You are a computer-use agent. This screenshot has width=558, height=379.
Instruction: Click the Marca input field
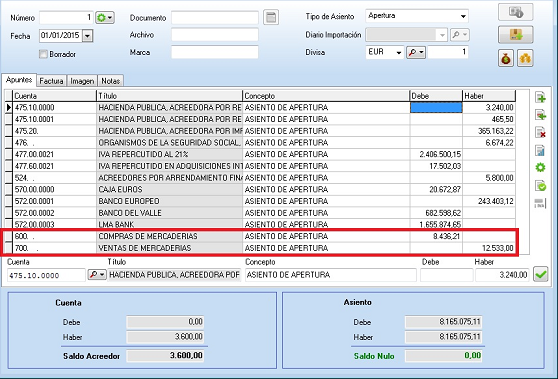[215, 52]
